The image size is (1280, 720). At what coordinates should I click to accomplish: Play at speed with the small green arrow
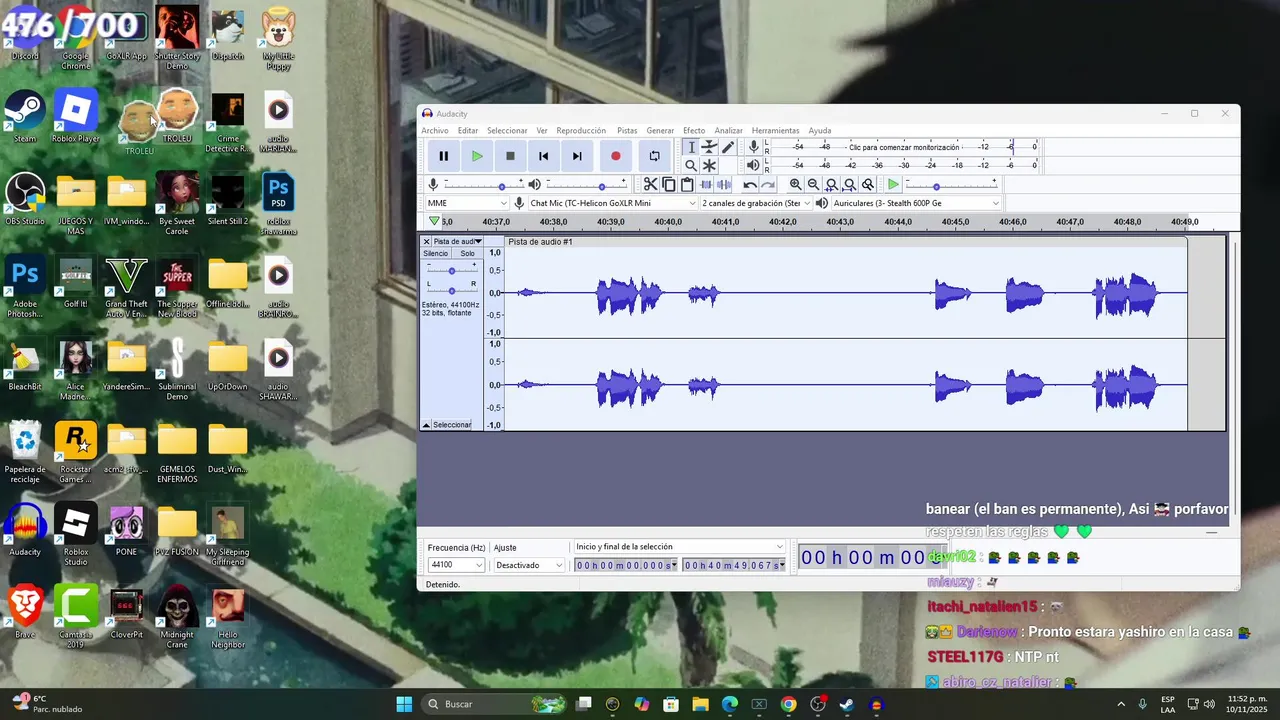click(893, 184)
